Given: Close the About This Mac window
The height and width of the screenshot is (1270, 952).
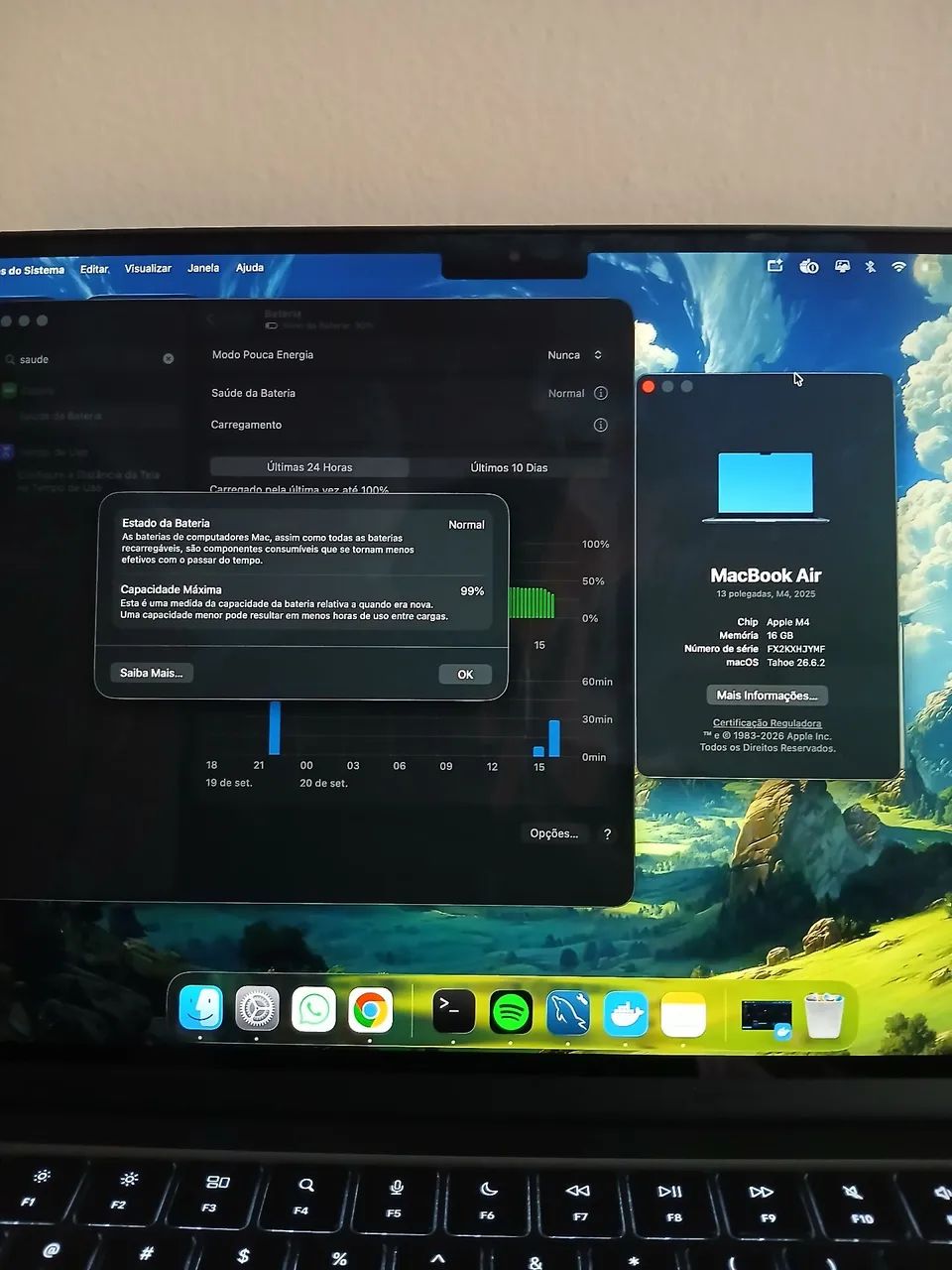Looking at the screenshot, I should 649,387.
